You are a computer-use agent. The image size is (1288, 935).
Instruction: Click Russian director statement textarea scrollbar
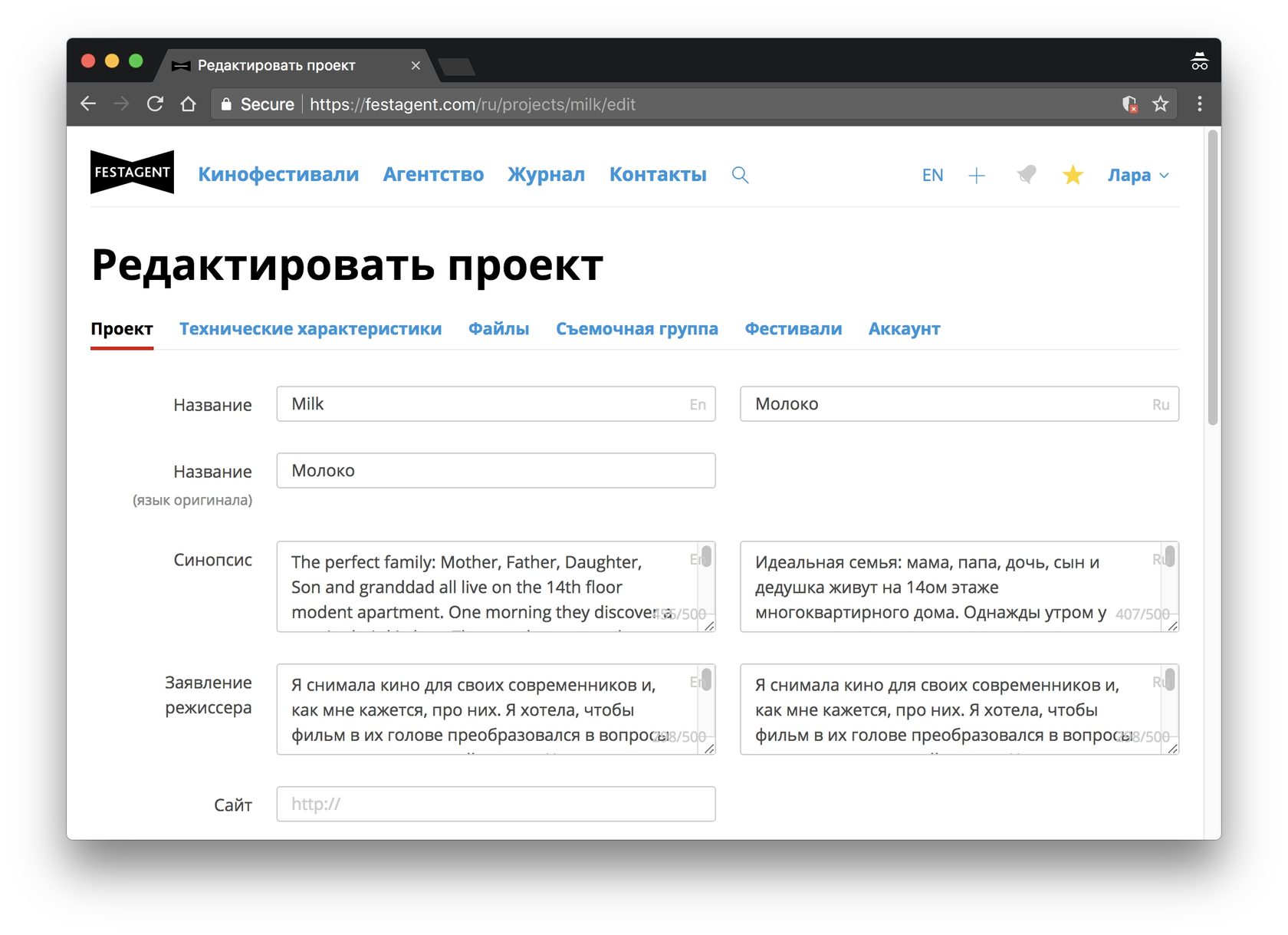1170,679
